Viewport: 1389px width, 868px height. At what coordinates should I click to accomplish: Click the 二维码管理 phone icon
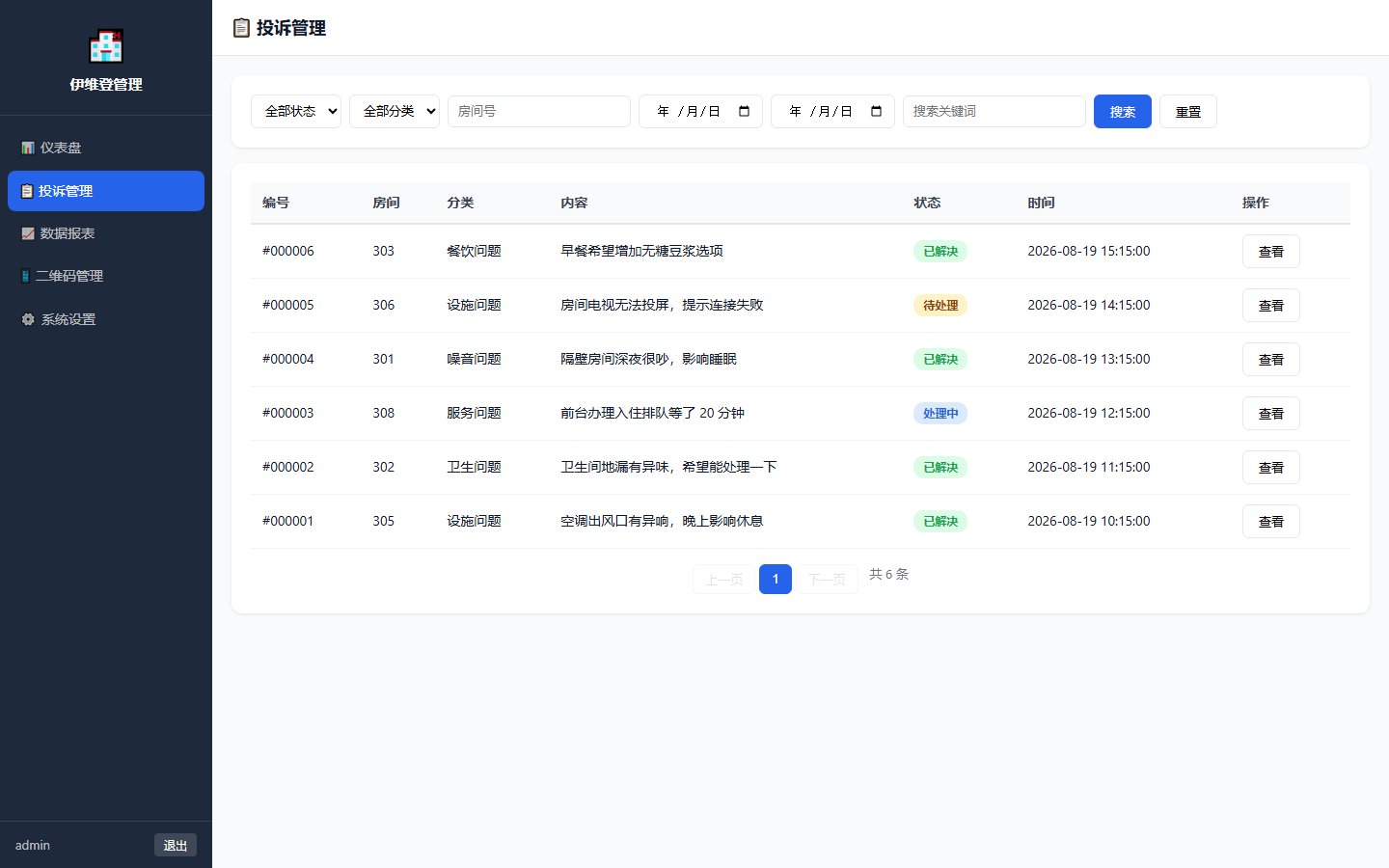26,276
